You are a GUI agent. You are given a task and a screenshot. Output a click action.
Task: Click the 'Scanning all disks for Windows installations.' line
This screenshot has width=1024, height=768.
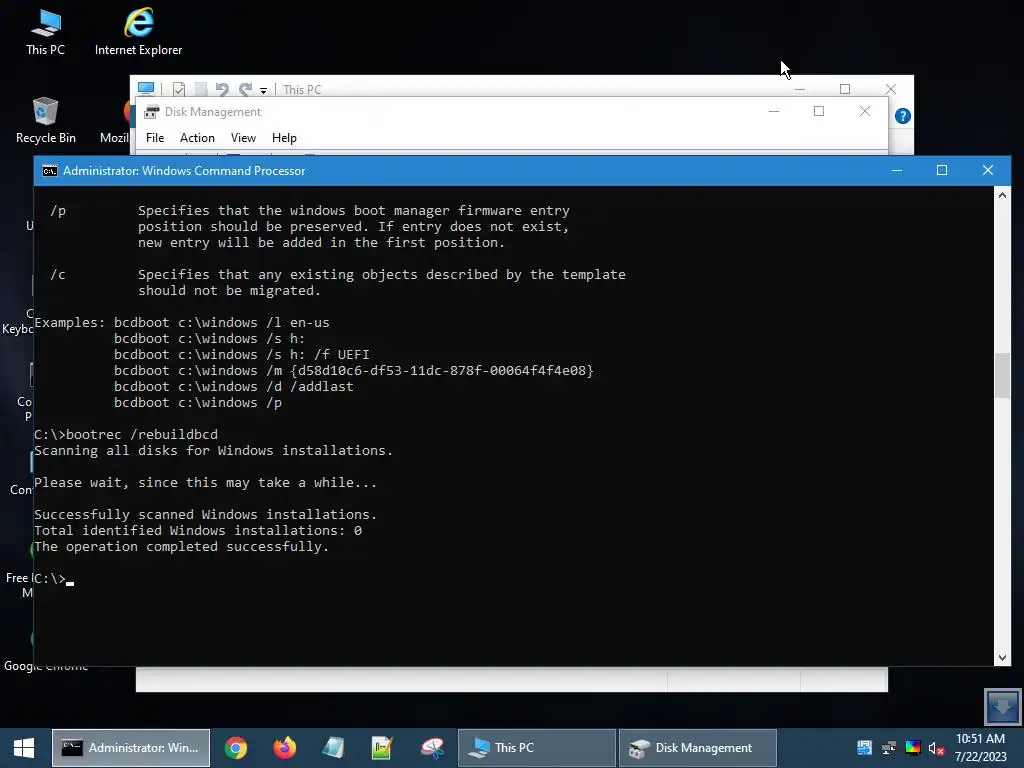pyautogui.click(x=214, y=451)
